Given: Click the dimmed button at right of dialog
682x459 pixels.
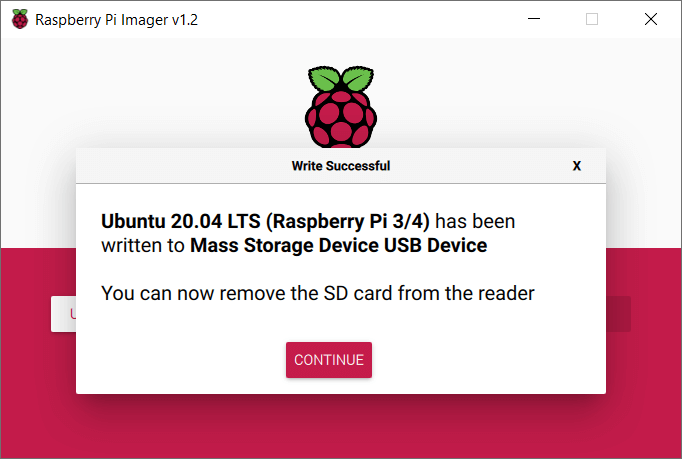Looking at the screenshot, I should [x=618, y=314].
